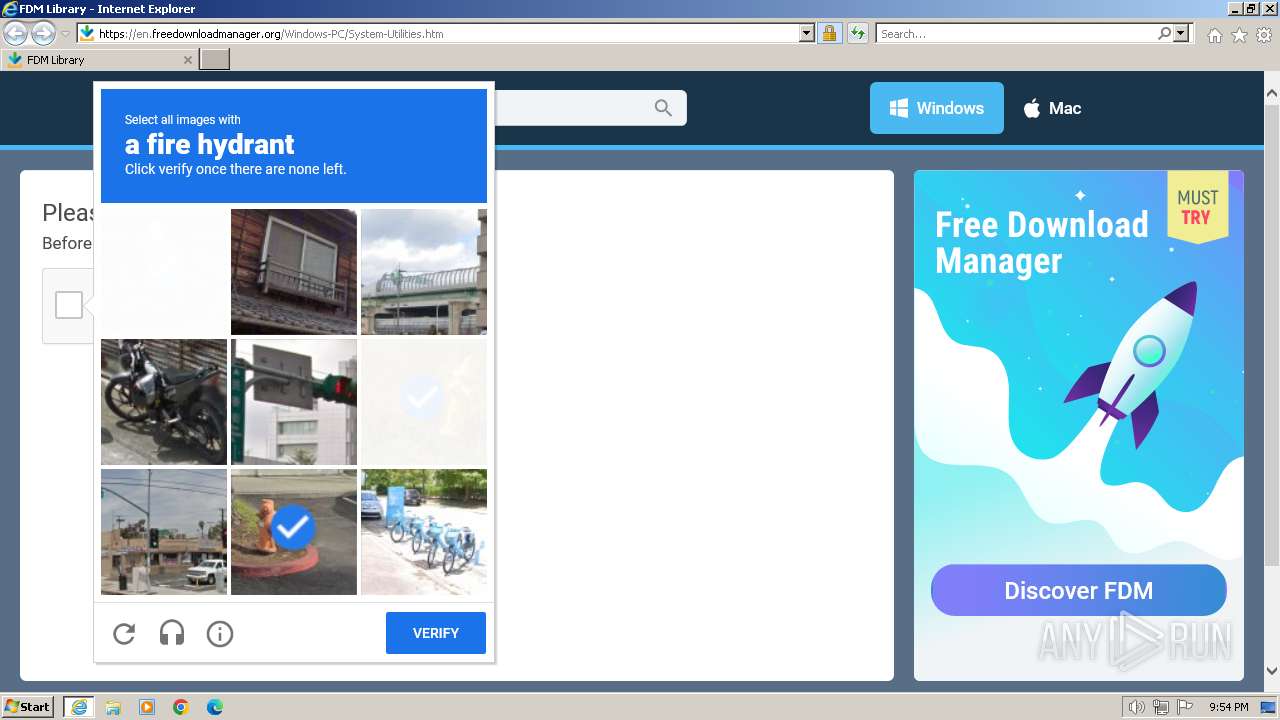Click the VERIFY button

pyautogui.click(x=436, y=633)
